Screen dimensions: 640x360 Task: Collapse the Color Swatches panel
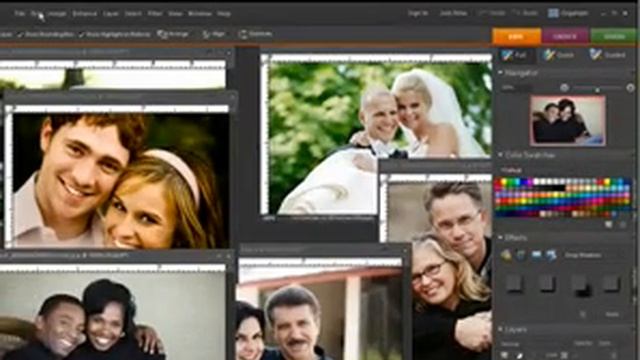click(500, 155)
